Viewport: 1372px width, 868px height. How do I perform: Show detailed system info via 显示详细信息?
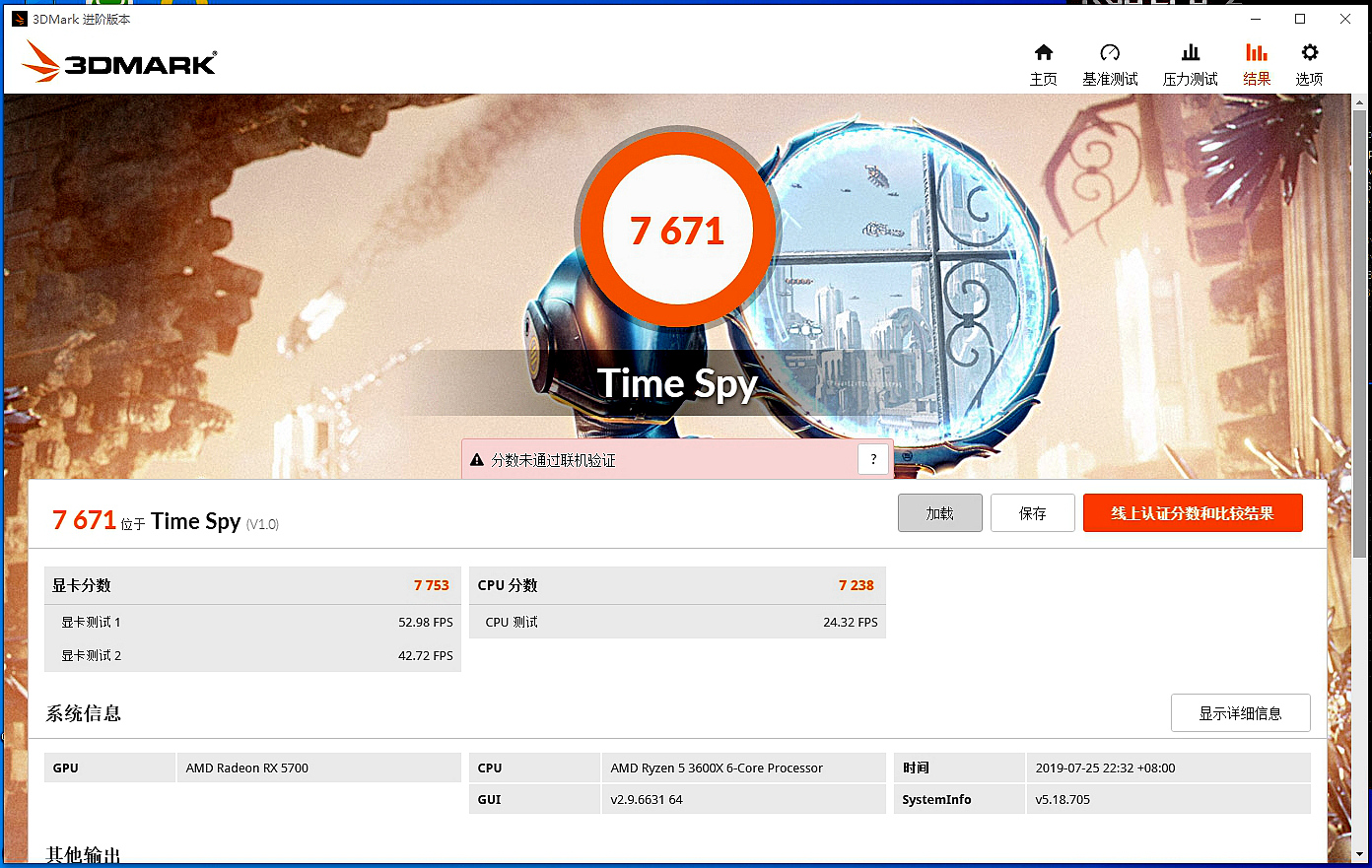coord(1240,712)
